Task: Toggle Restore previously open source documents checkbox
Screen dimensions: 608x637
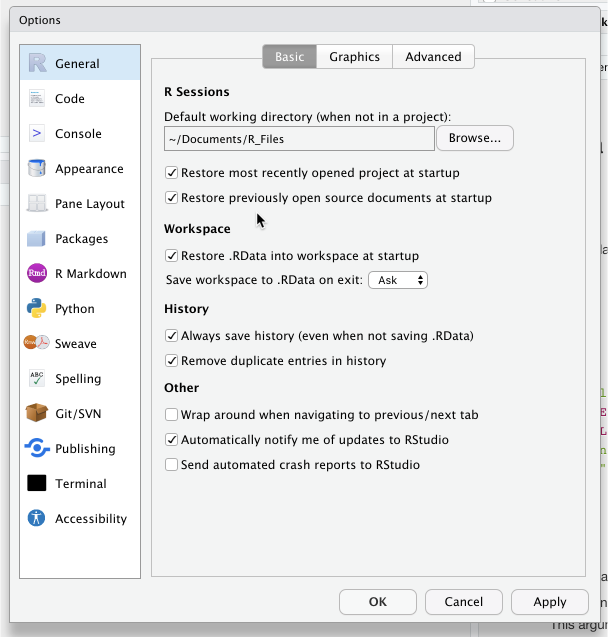Action: 171,198
